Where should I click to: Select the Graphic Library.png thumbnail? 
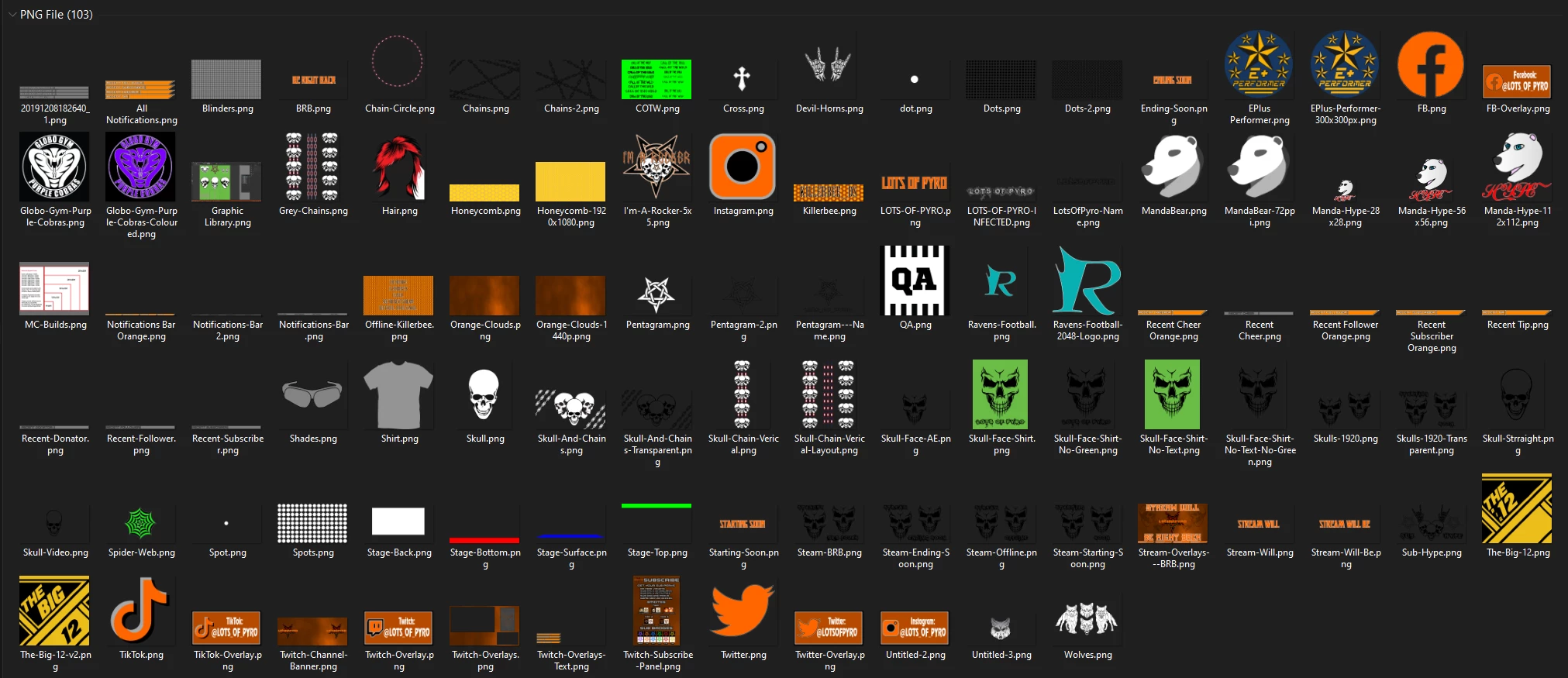(226, 182)
